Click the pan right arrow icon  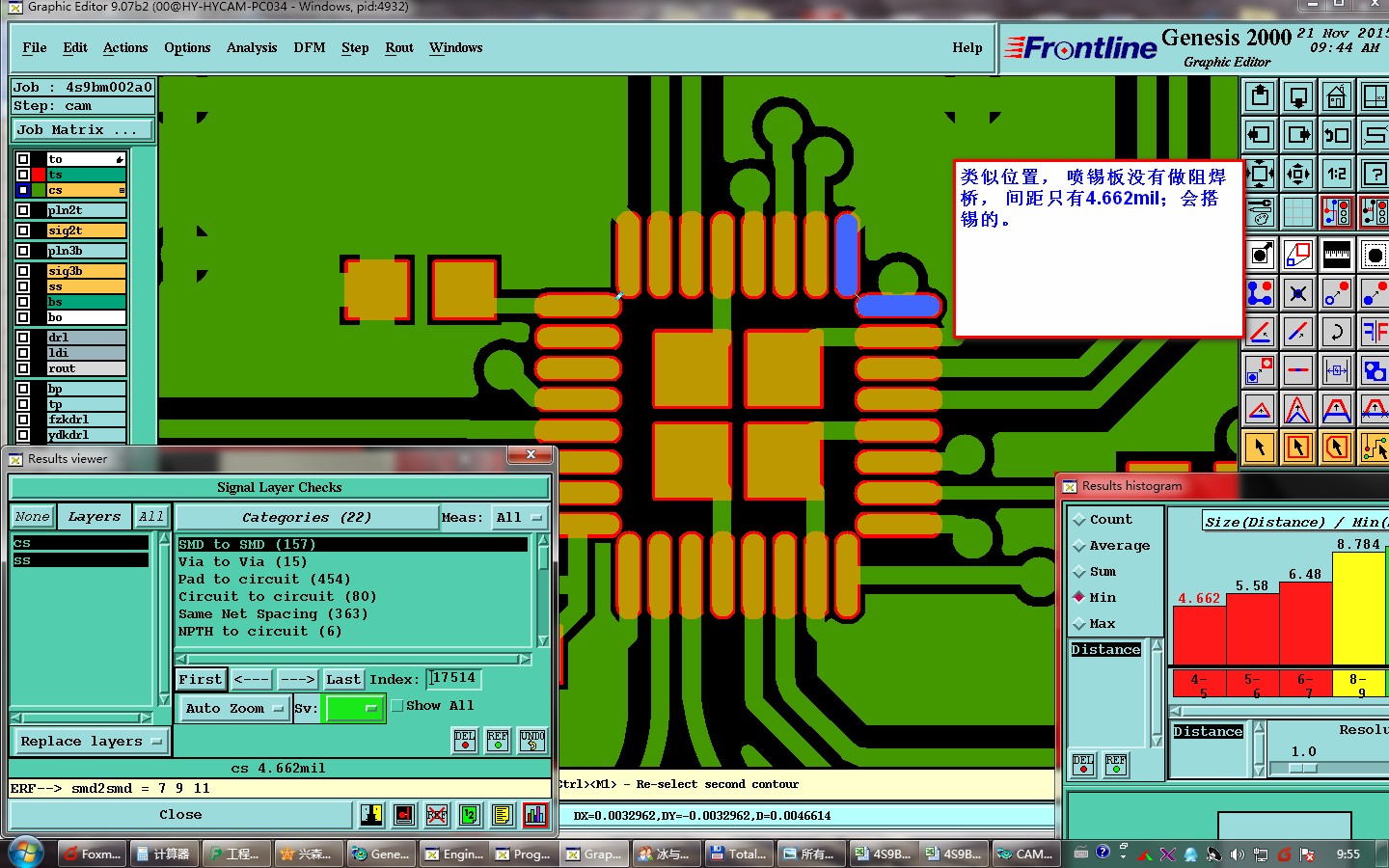[x=1298, y=135]
